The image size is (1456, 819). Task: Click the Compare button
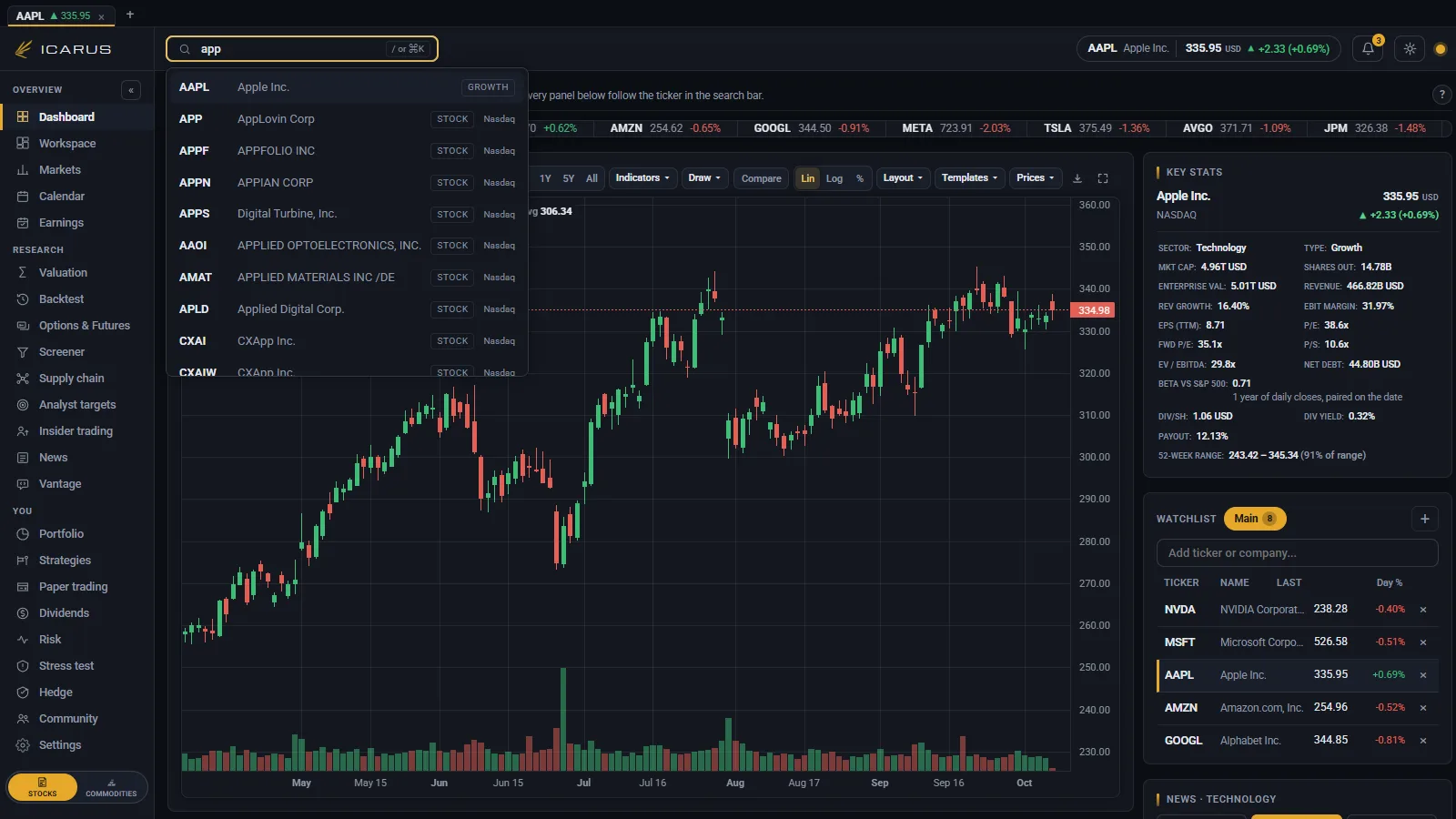tap(761, 178)
